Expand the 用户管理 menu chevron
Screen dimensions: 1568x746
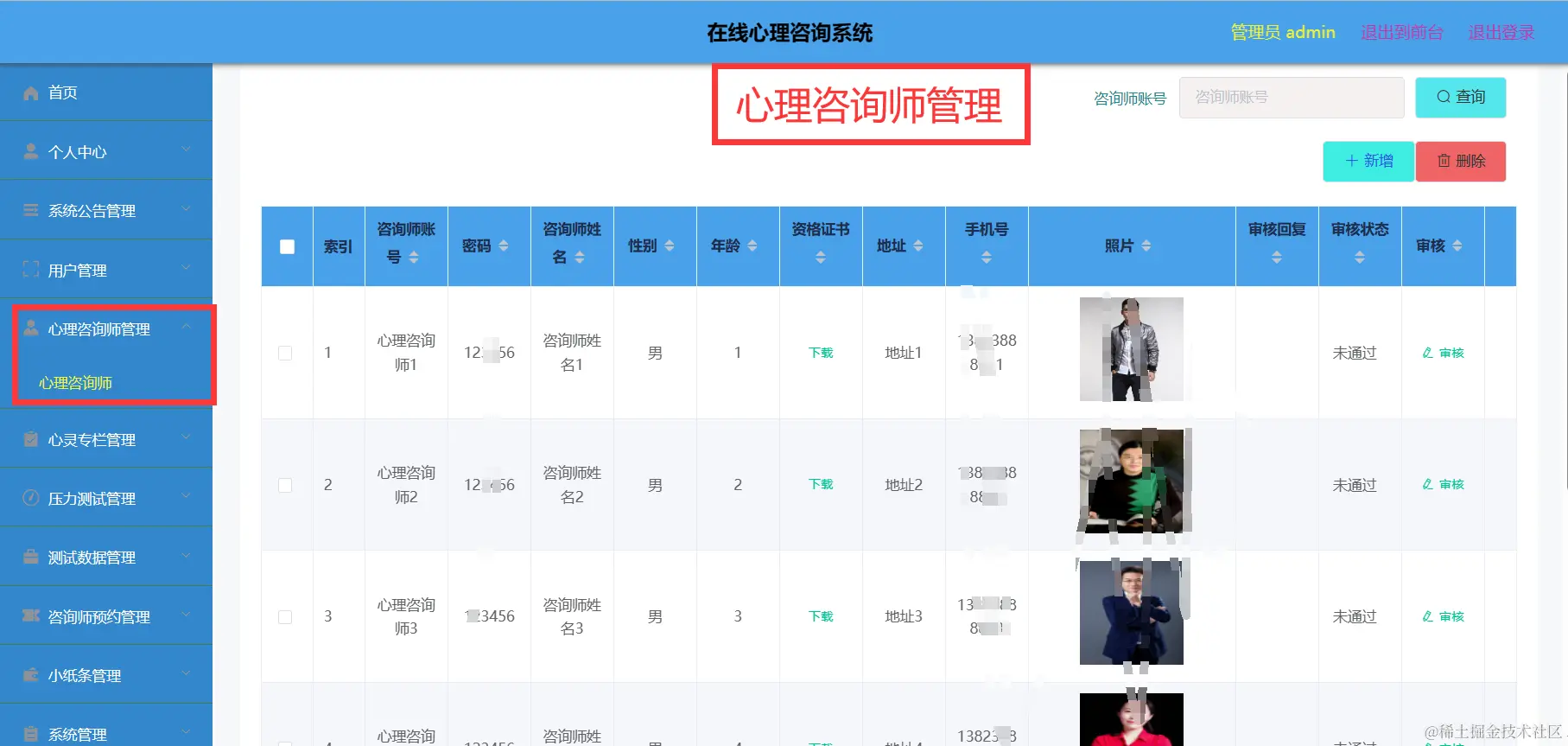click(186, 268)
